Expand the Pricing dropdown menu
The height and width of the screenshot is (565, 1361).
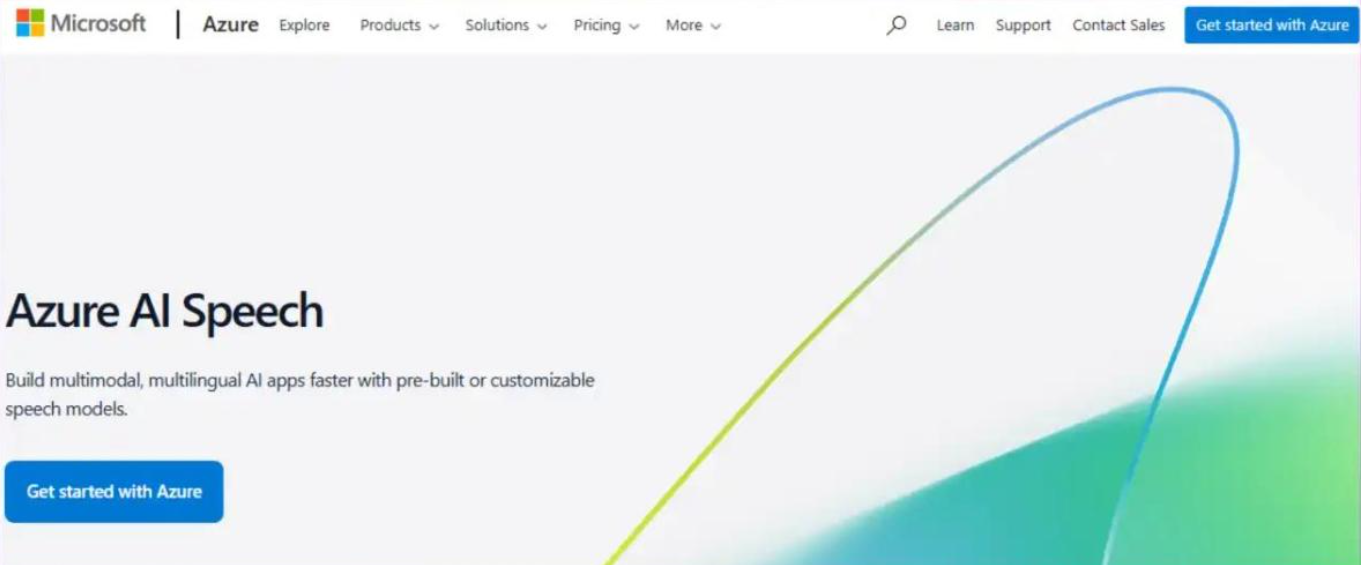tap(607, 25)
